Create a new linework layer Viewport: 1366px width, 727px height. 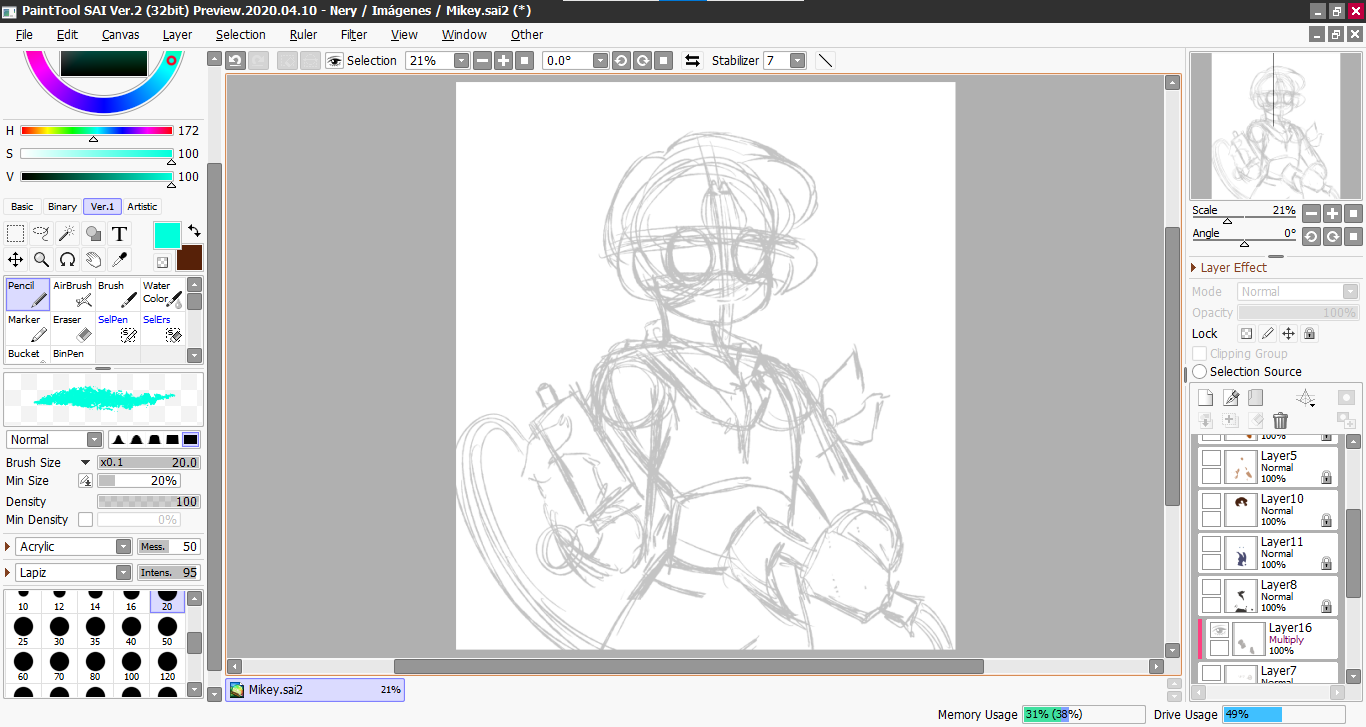1231,397
